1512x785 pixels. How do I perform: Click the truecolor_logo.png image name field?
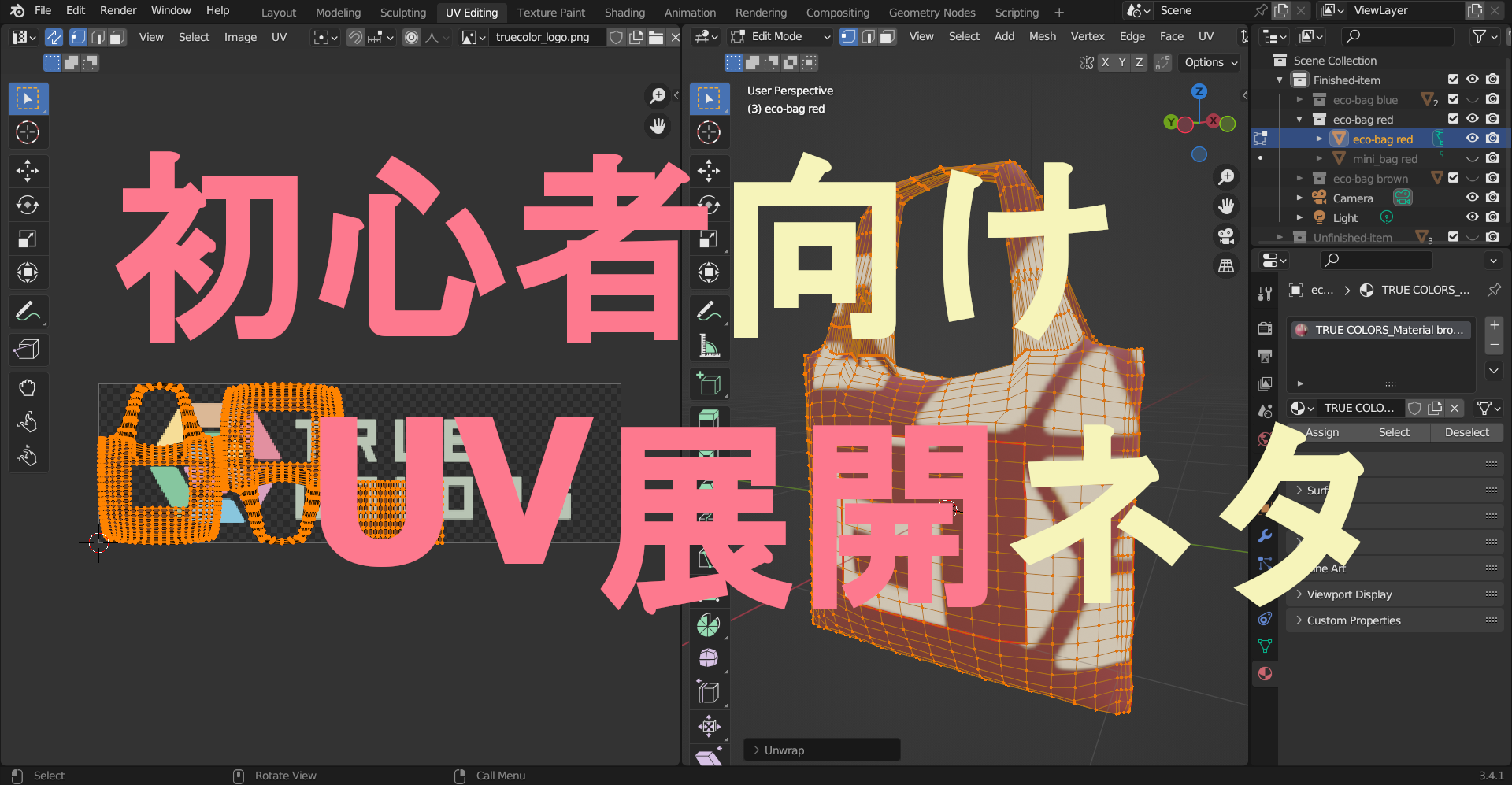click(543, 37)
